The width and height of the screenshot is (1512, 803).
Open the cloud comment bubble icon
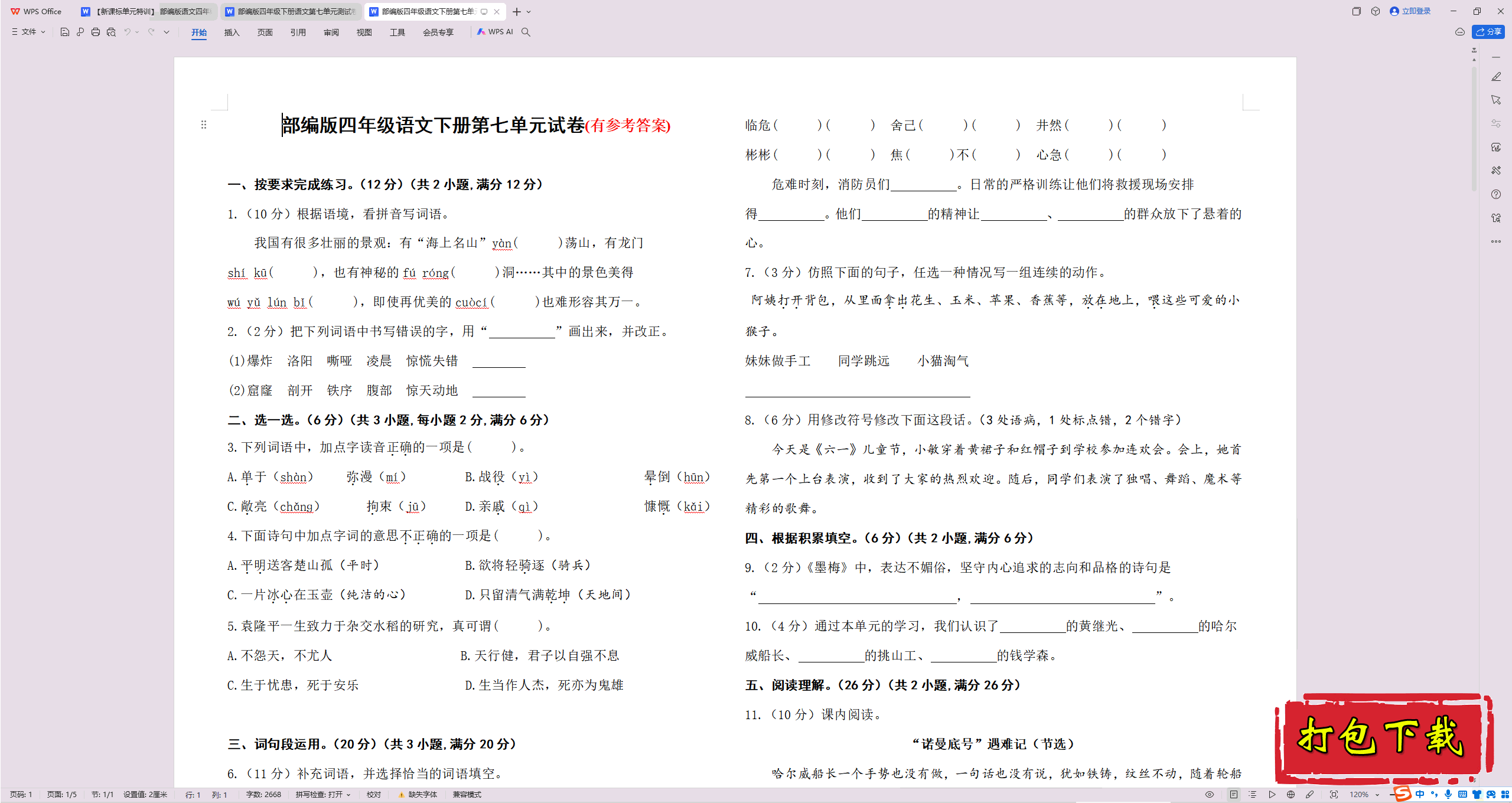1459,32
